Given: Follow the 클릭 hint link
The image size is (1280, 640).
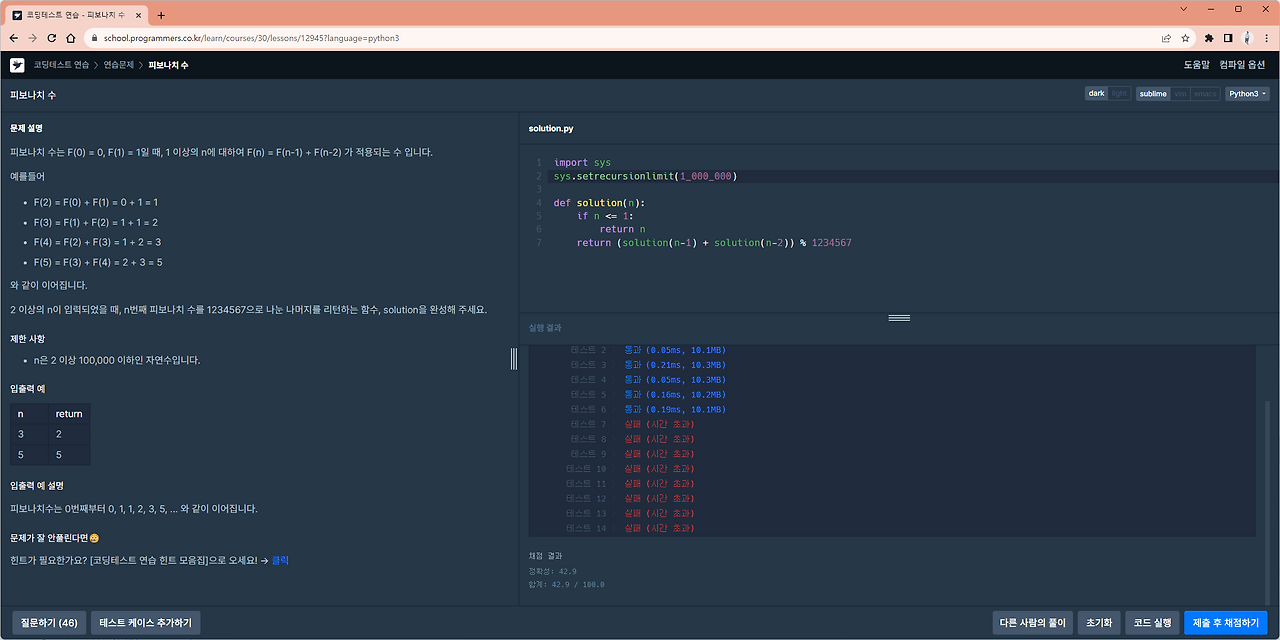Looking at the screenshot, I should [280, 561].
